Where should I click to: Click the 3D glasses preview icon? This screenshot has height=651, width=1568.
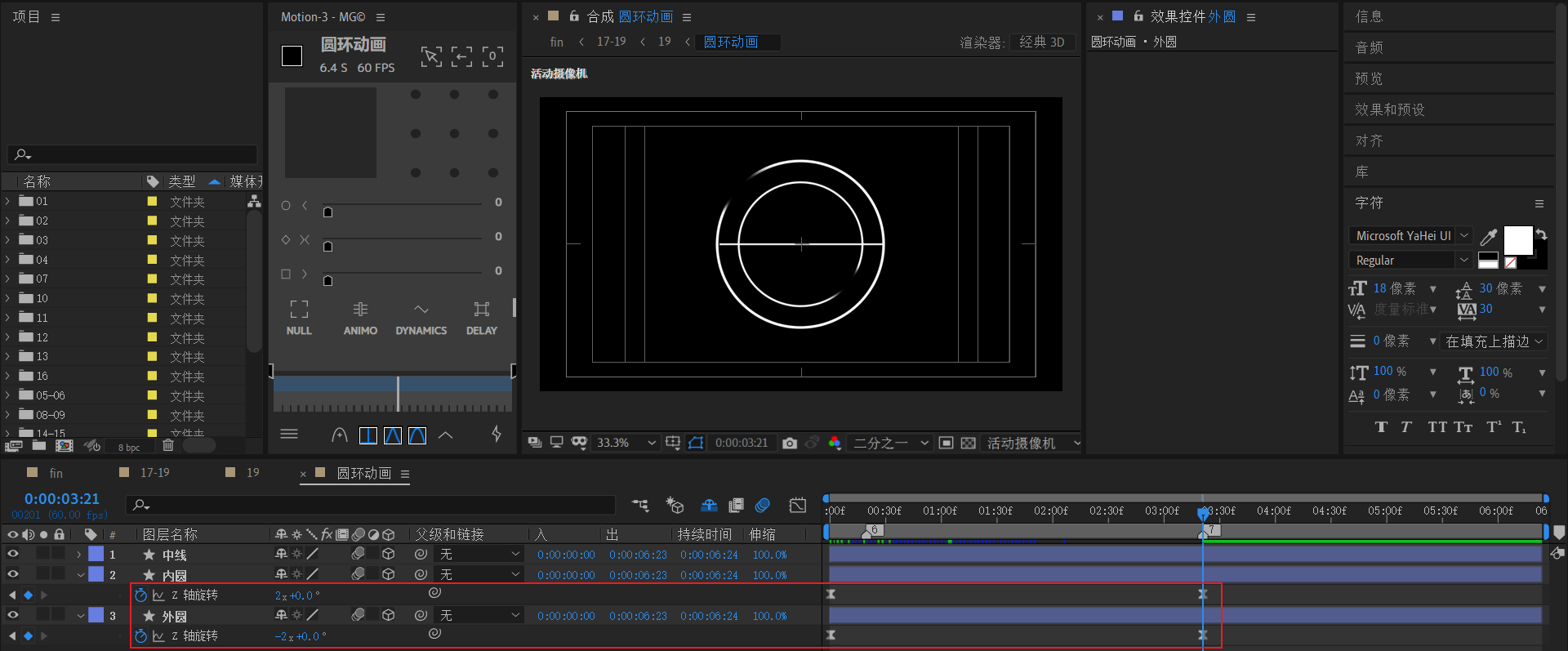pos(579,443)
